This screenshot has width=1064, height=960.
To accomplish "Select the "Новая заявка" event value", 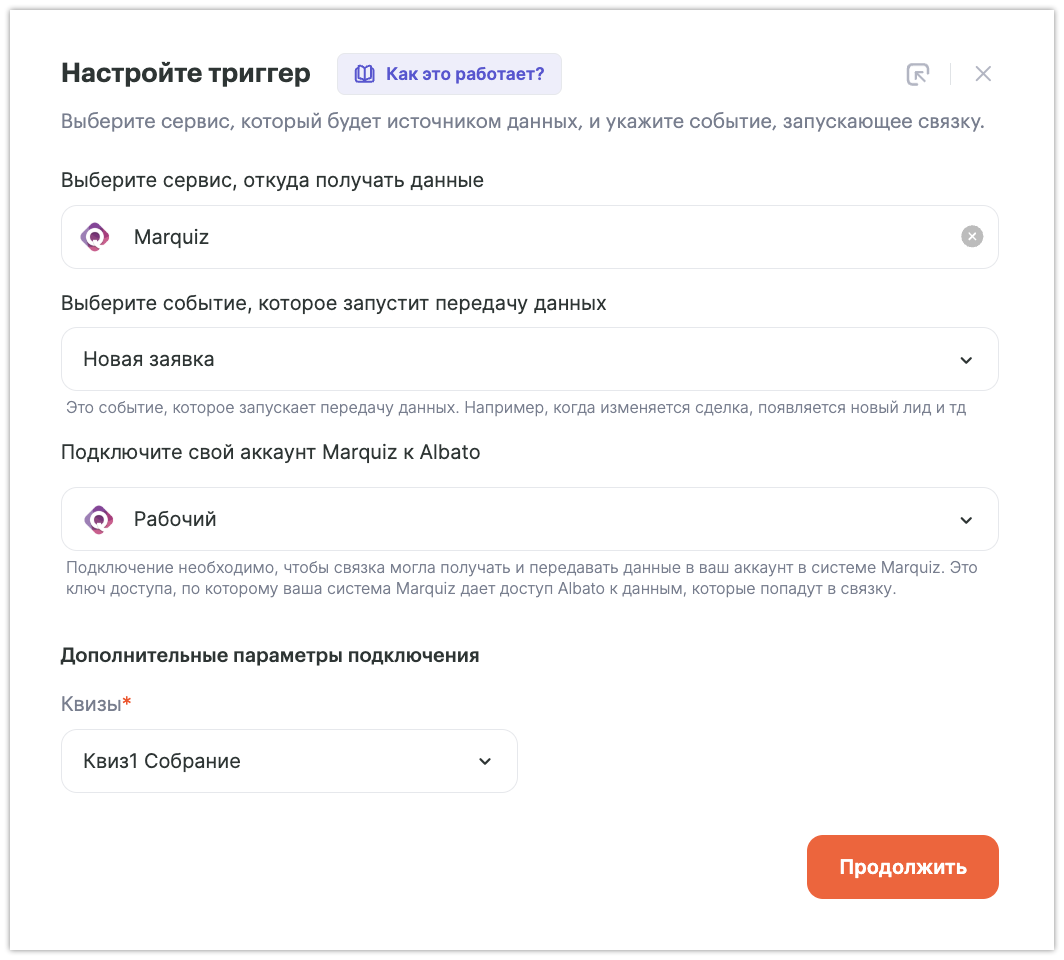I will pos(149,359).
